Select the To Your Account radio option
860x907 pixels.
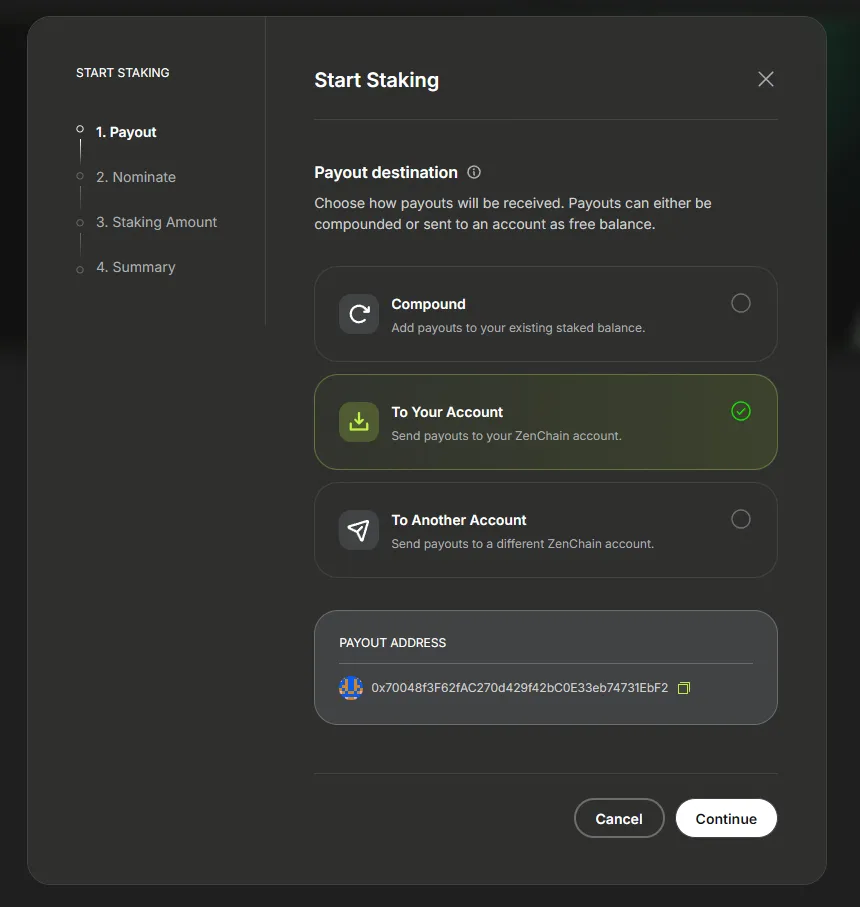[x=740, y=411]
